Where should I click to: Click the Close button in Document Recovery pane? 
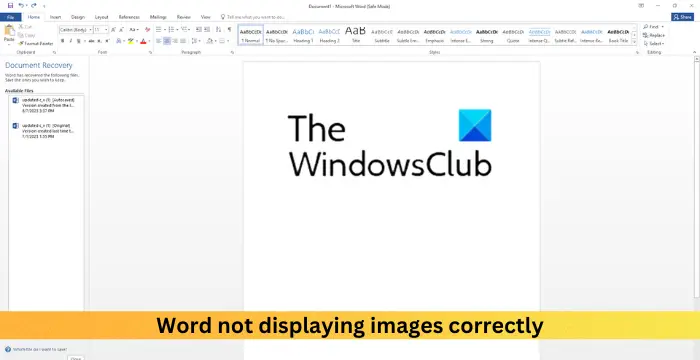pyautogui.click(x=76, y=358)
